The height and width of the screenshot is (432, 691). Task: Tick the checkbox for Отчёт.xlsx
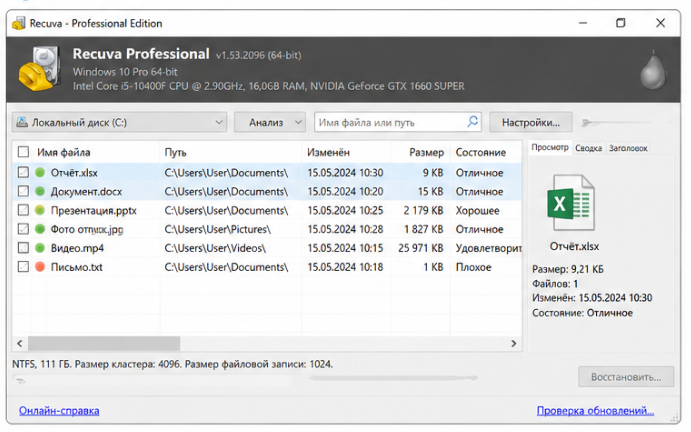click(x=23, y=172)
